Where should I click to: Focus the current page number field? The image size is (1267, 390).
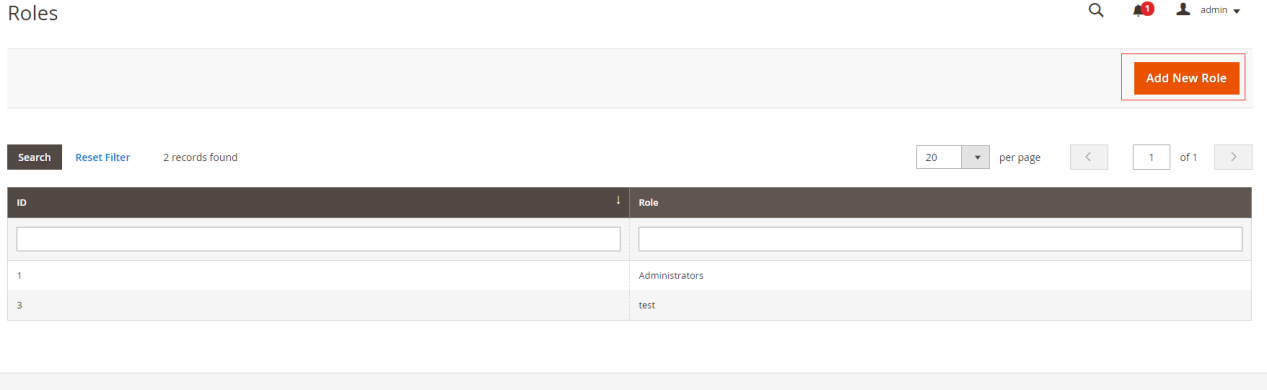pyautogui.click(x=1151, y=157)
